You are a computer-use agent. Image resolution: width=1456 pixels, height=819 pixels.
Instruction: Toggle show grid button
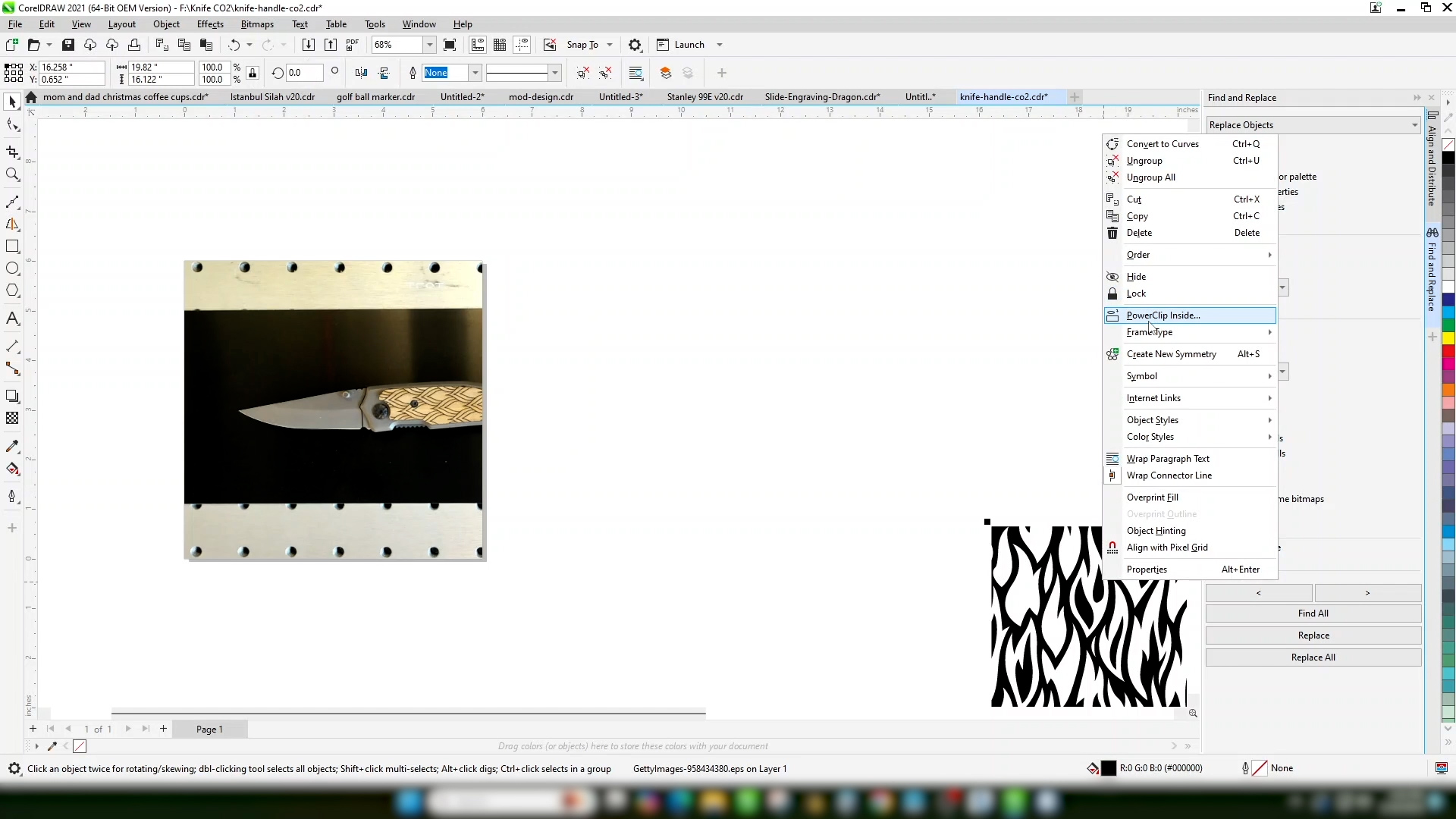(500, 45)
